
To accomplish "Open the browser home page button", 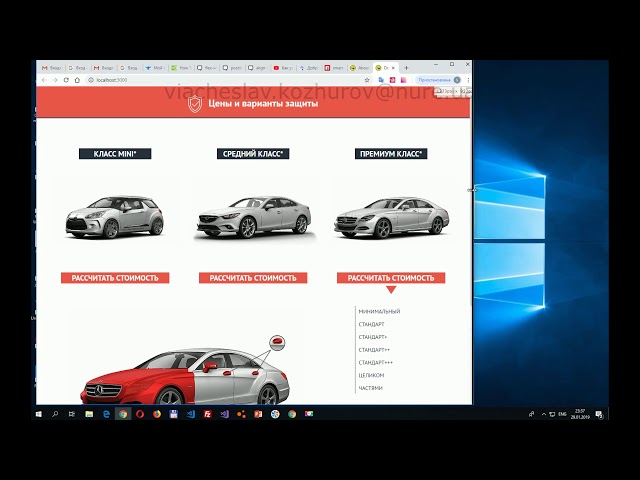I will pyautogui.click(x=77, y=80).
